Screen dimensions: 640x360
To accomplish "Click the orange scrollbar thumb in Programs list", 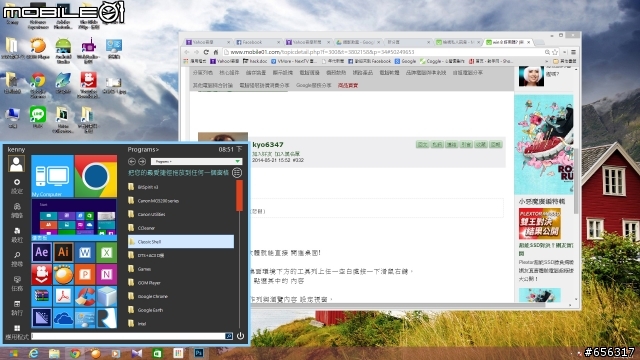I will pos(239,196).
